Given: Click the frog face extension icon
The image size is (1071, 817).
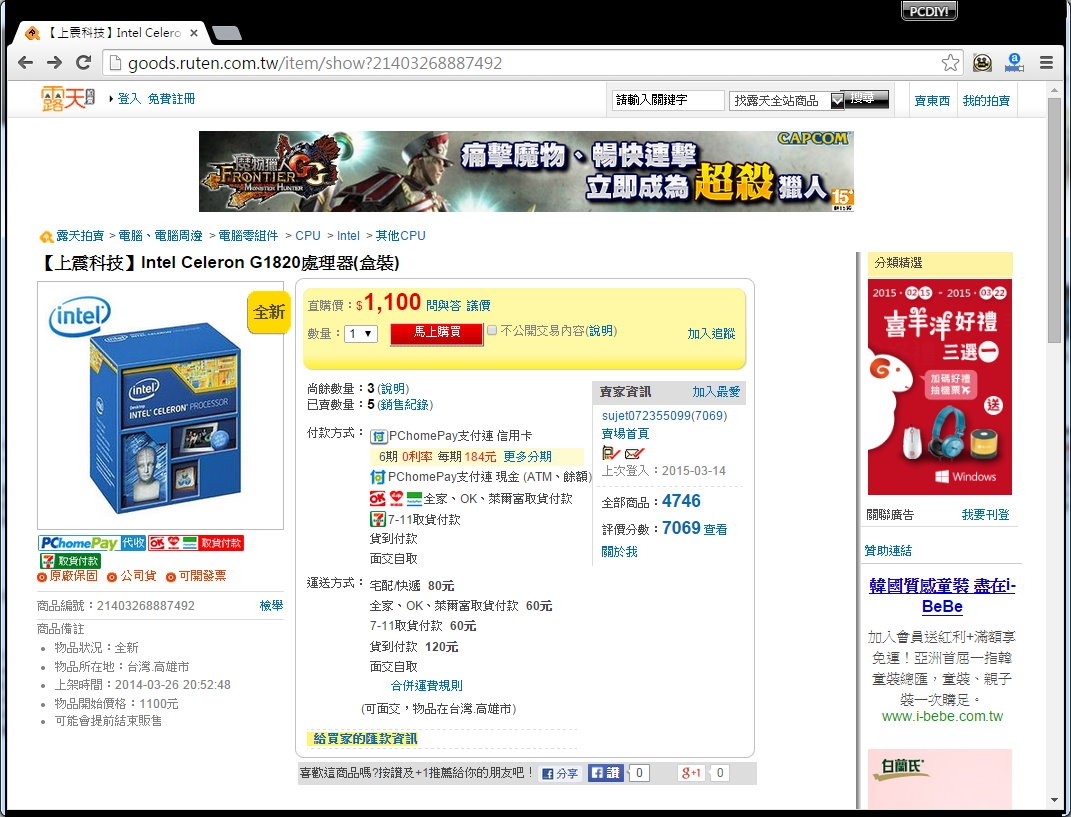Looking at the screenshot, I should pos(983,63).
